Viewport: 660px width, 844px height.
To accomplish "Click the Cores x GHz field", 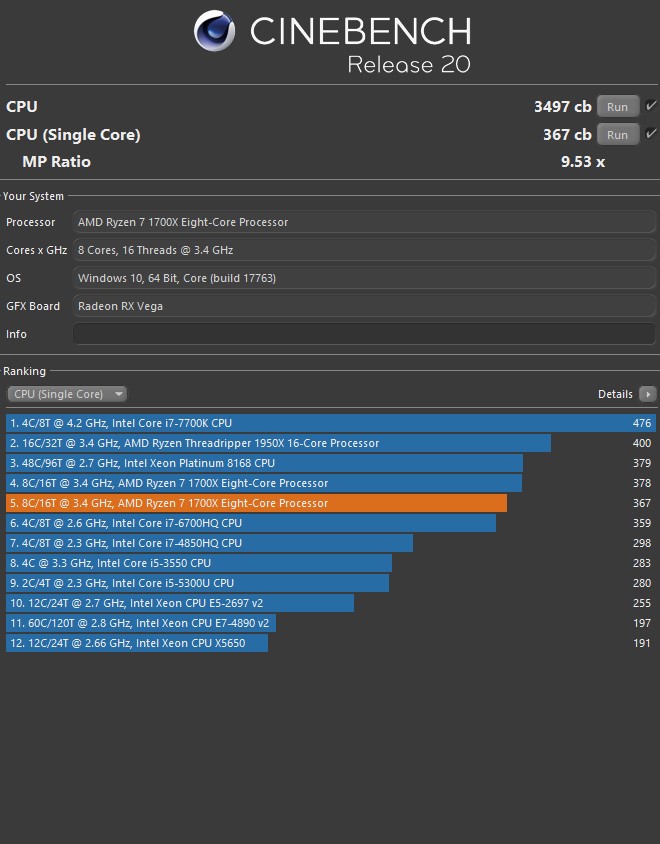I will coord(364,250).
